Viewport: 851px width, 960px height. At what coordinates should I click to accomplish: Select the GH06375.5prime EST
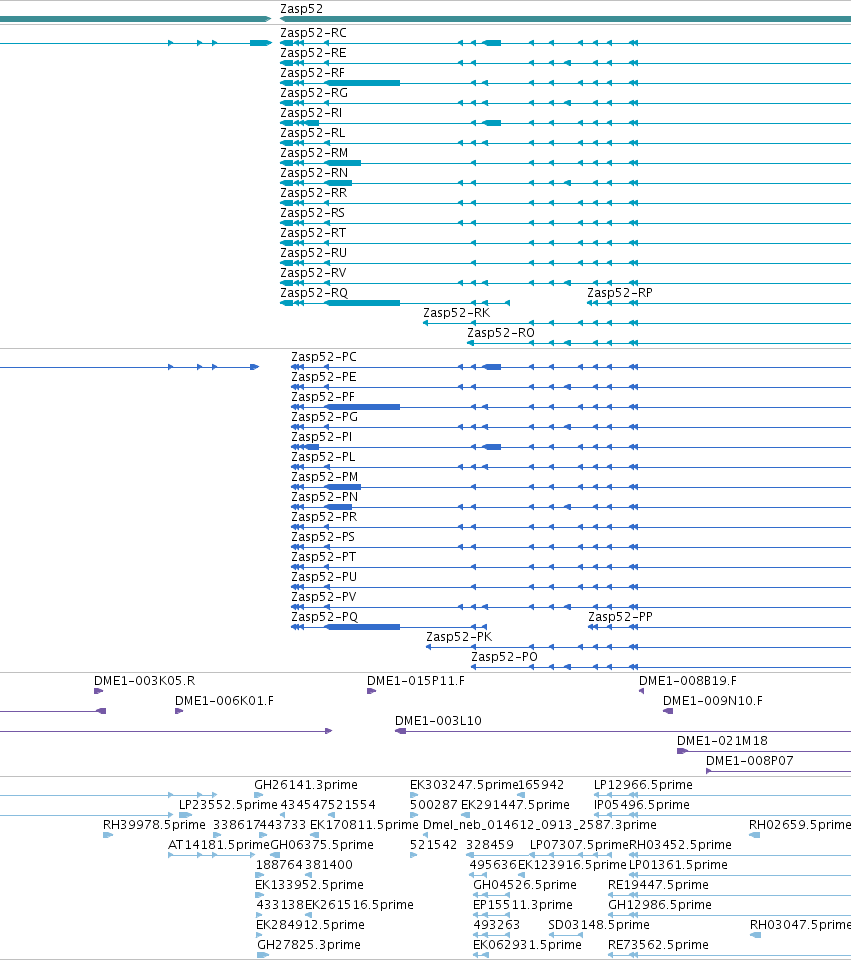pyautogui.click(x=322, y=845)
